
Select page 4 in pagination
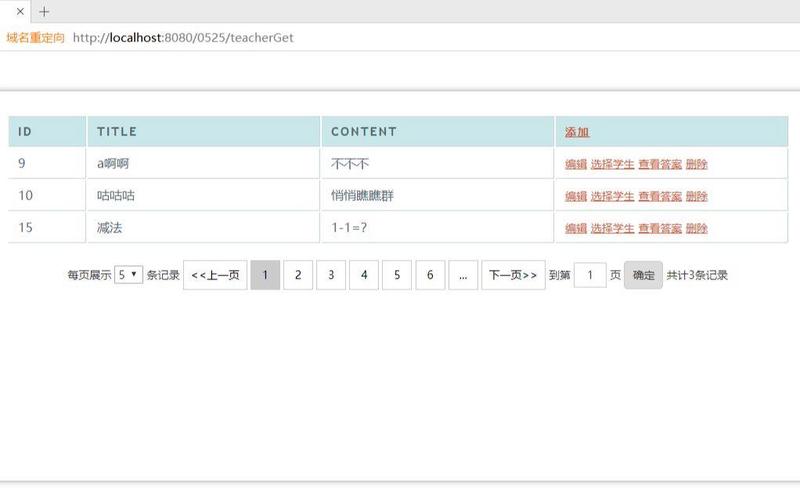tap(364, 275)
